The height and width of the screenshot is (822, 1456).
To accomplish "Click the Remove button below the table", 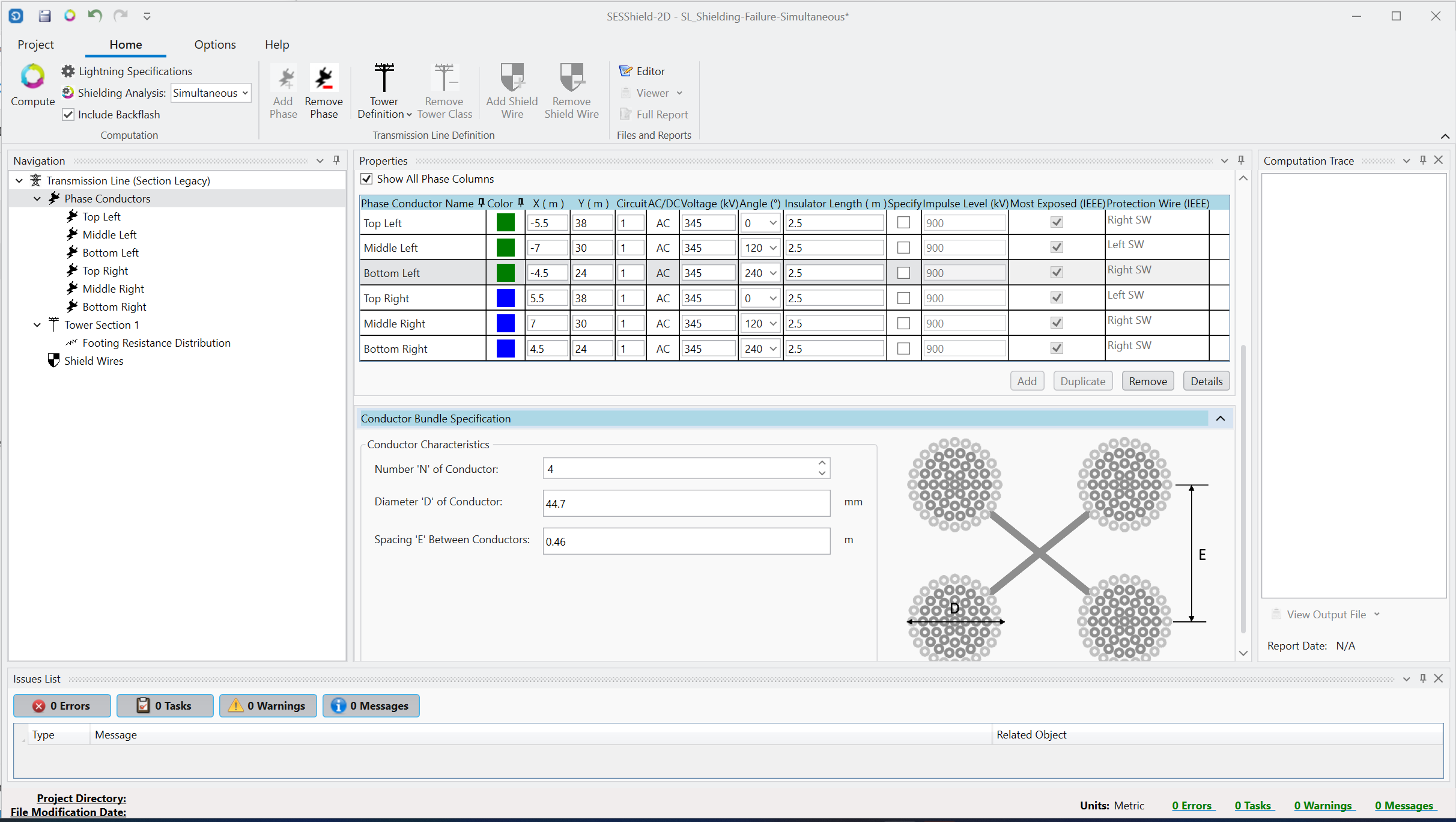I will [x=1147, y=381].
